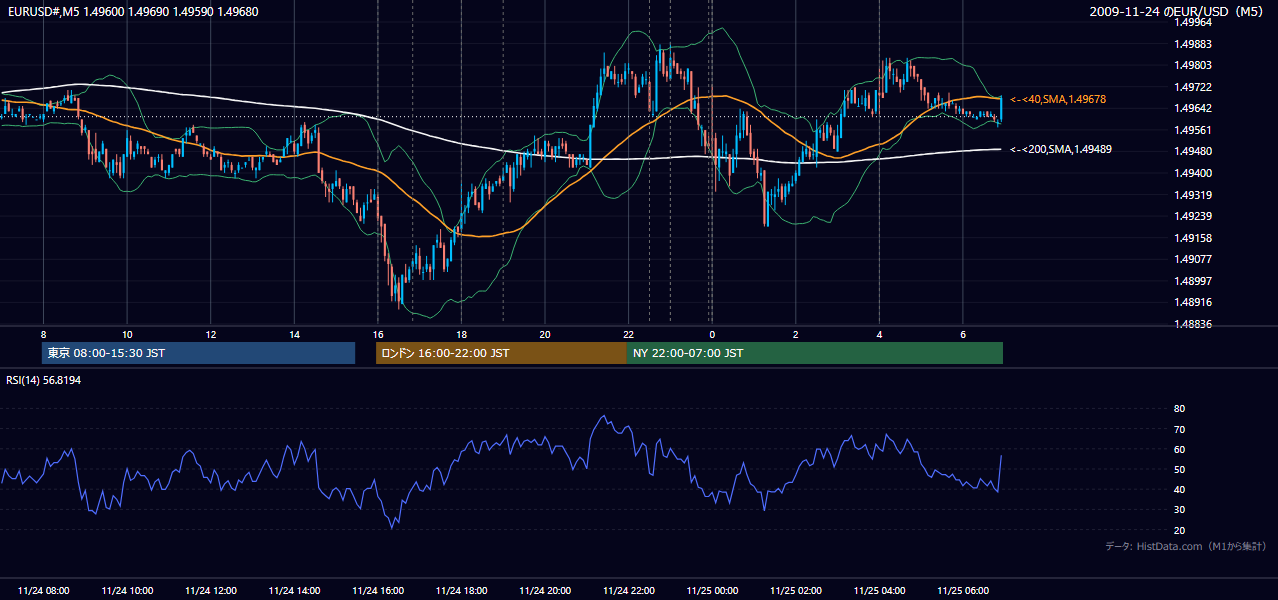Click the 11/24 14:00 time label
Screen dimensions: 1278x600
(294, 591)
